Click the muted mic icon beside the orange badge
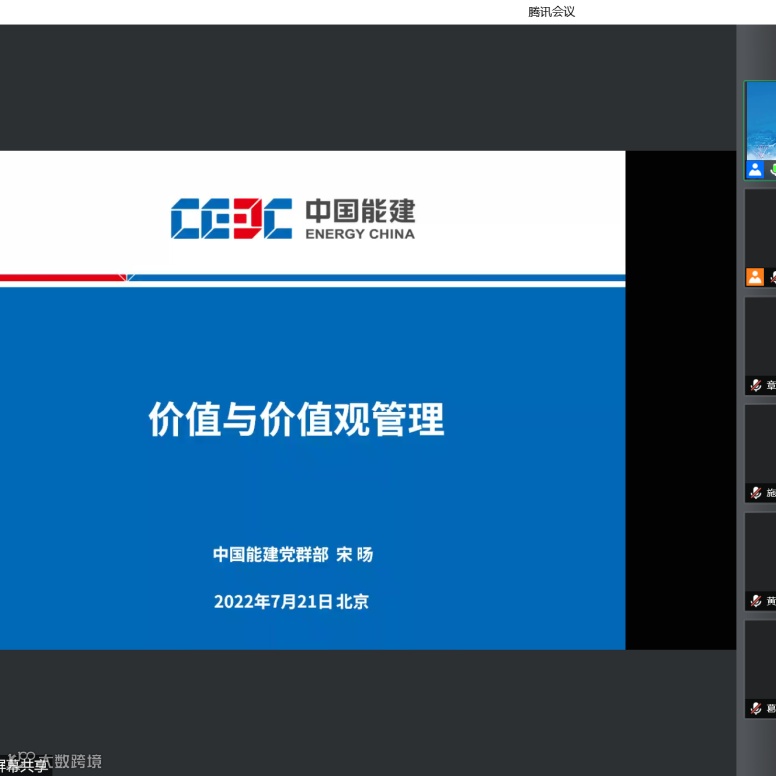Image resolution: width=776 pixels, height=776 pixels. (x=773, y=278)
